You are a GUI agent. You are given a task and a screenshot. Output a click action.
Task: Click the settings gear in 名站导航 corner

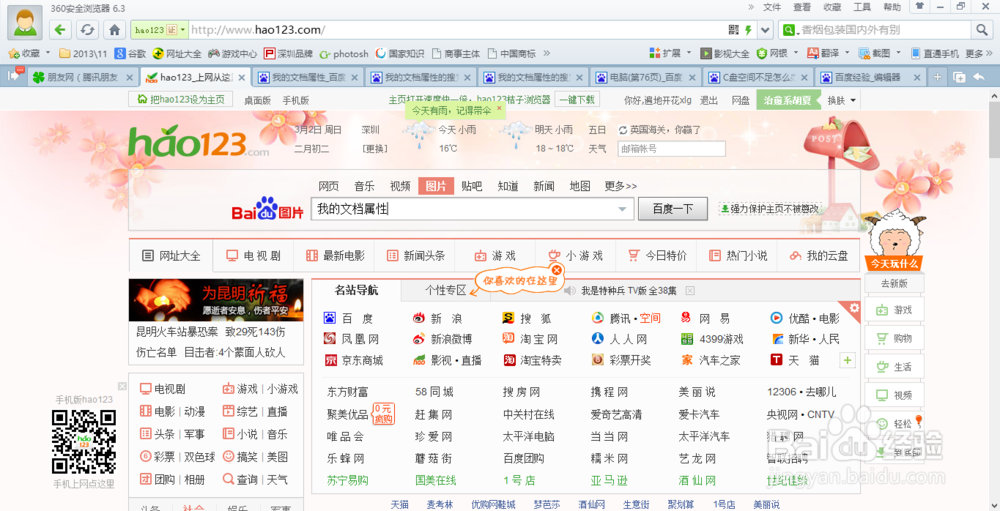point(854,307)
